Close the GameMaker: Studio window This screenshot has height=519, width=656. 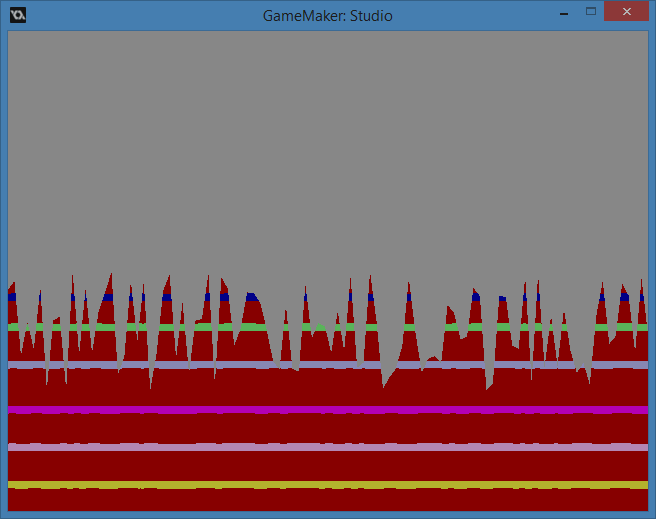pos(626,13)
